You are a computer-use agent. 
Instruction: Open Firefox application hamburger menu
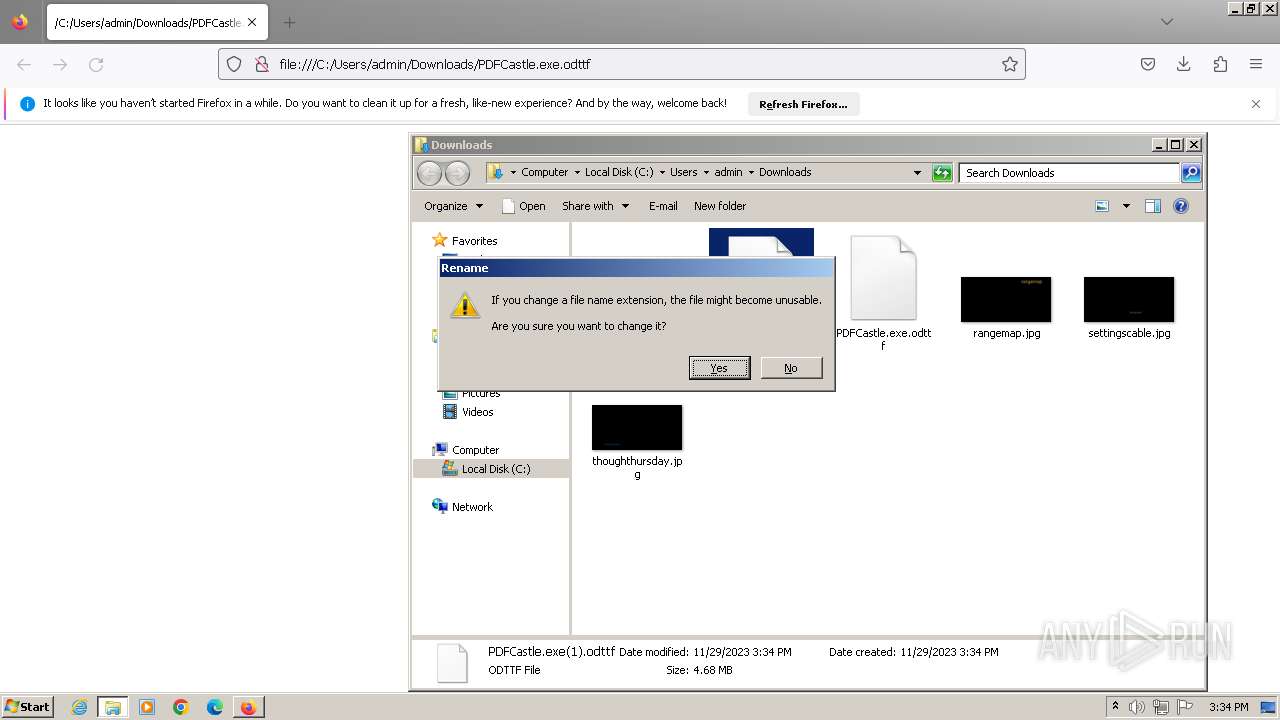click(1256, 64)
